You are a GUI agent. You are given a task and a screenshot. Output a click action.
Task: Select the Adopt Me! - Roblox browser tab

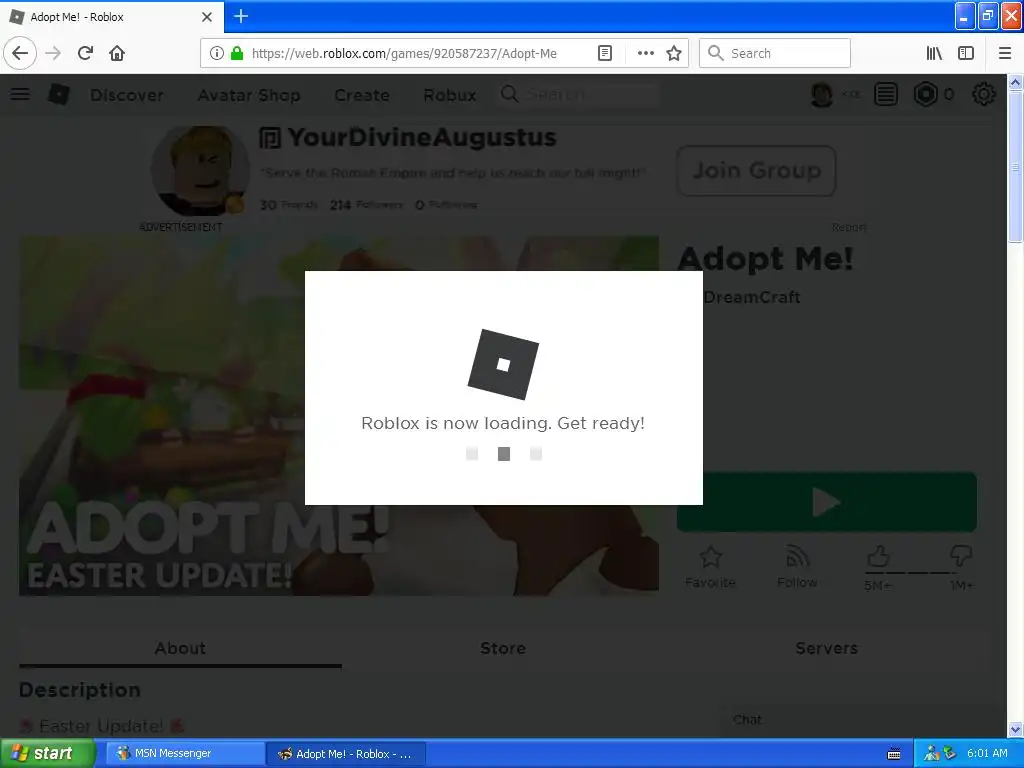[x=111, y=17]
